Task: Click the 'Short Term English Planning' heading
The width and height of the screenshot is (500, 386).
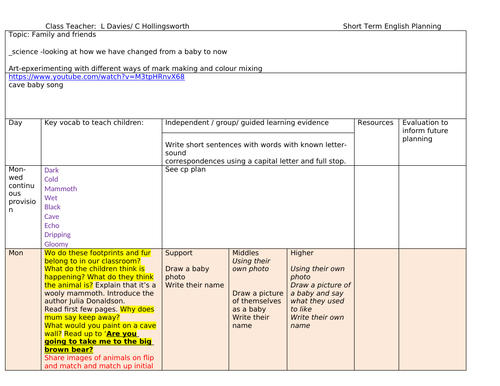Action: click(x=392, y=26)
